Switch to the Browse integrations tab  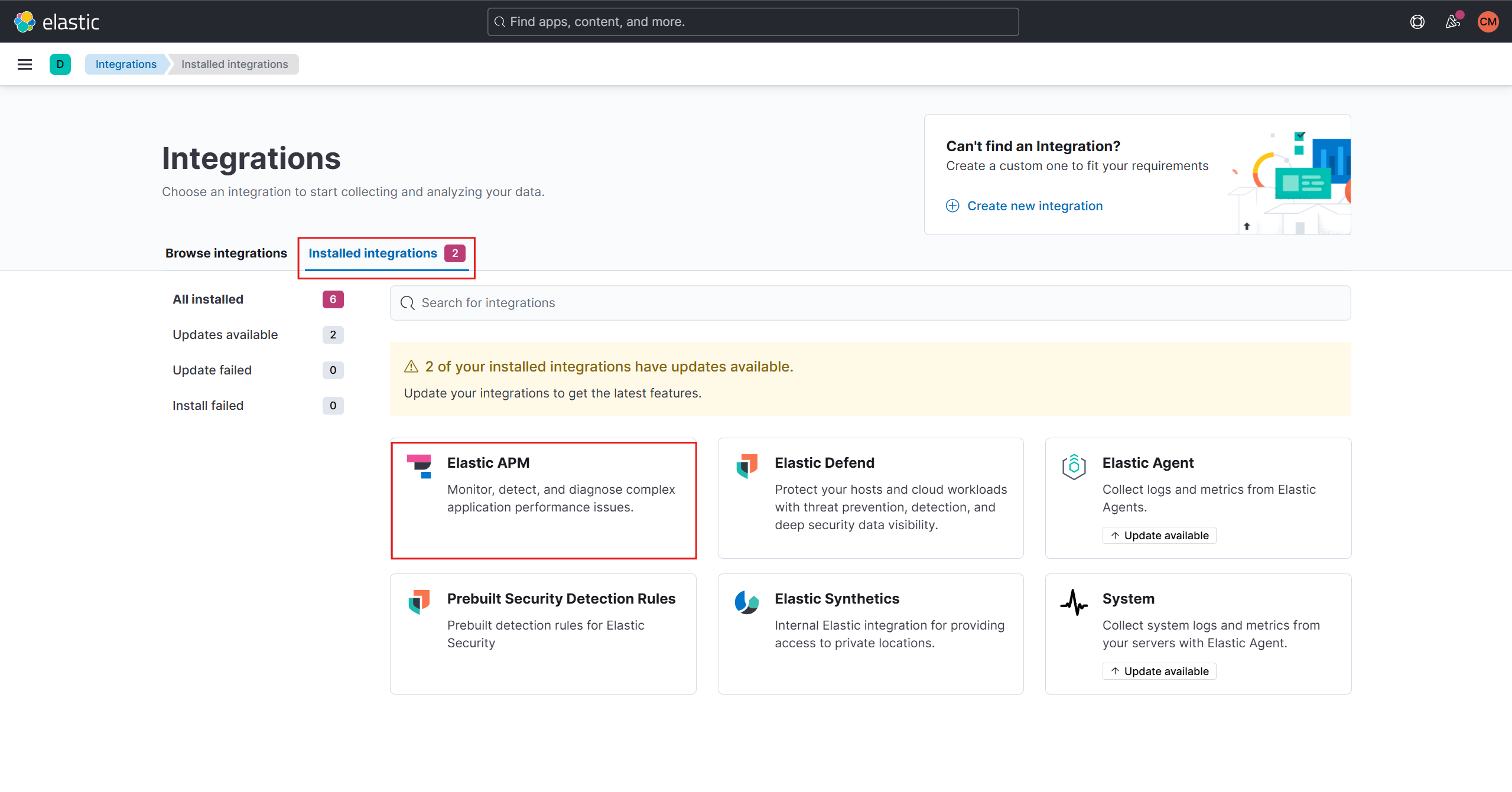click(x=226, y=253)
